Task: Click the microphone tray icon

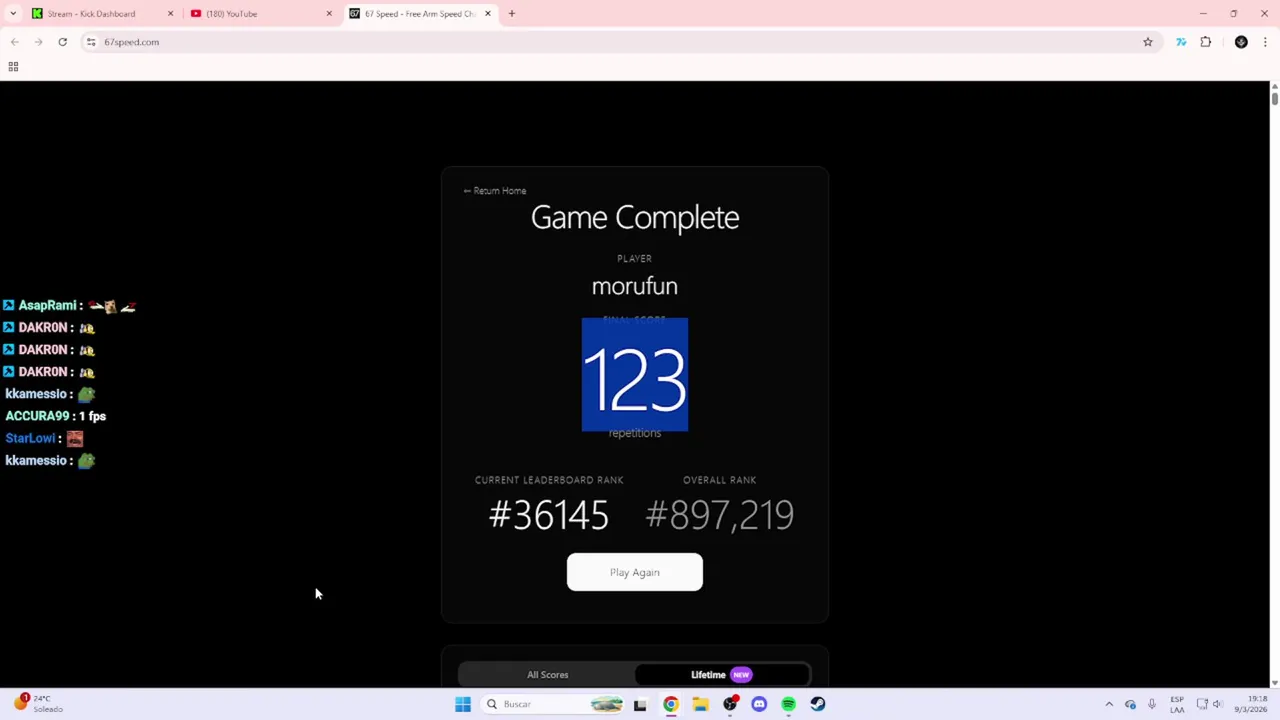Action: click(x=1152, y=704)
